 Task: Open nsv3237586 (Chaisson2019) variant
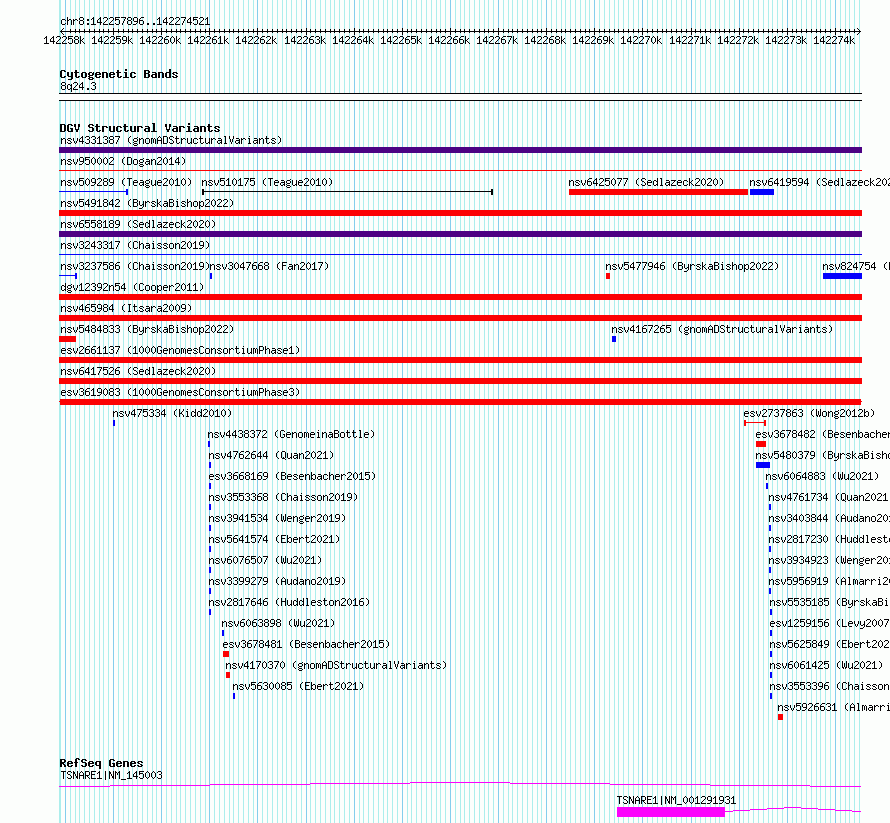(135, 266)
